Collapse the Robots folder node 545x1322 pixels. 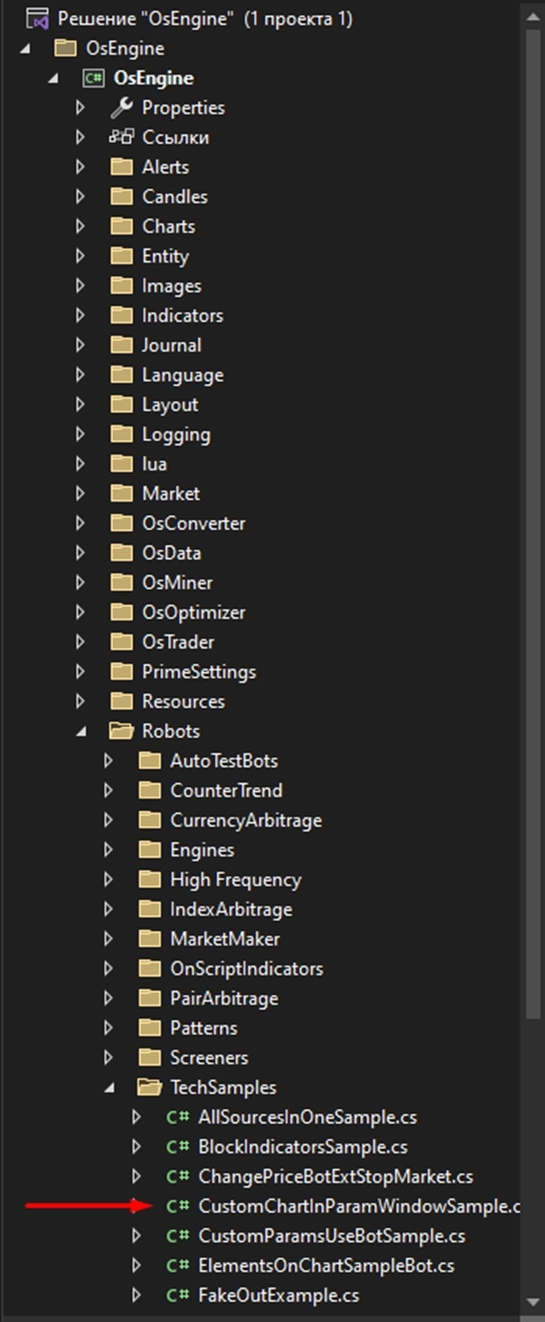(82, 732)
